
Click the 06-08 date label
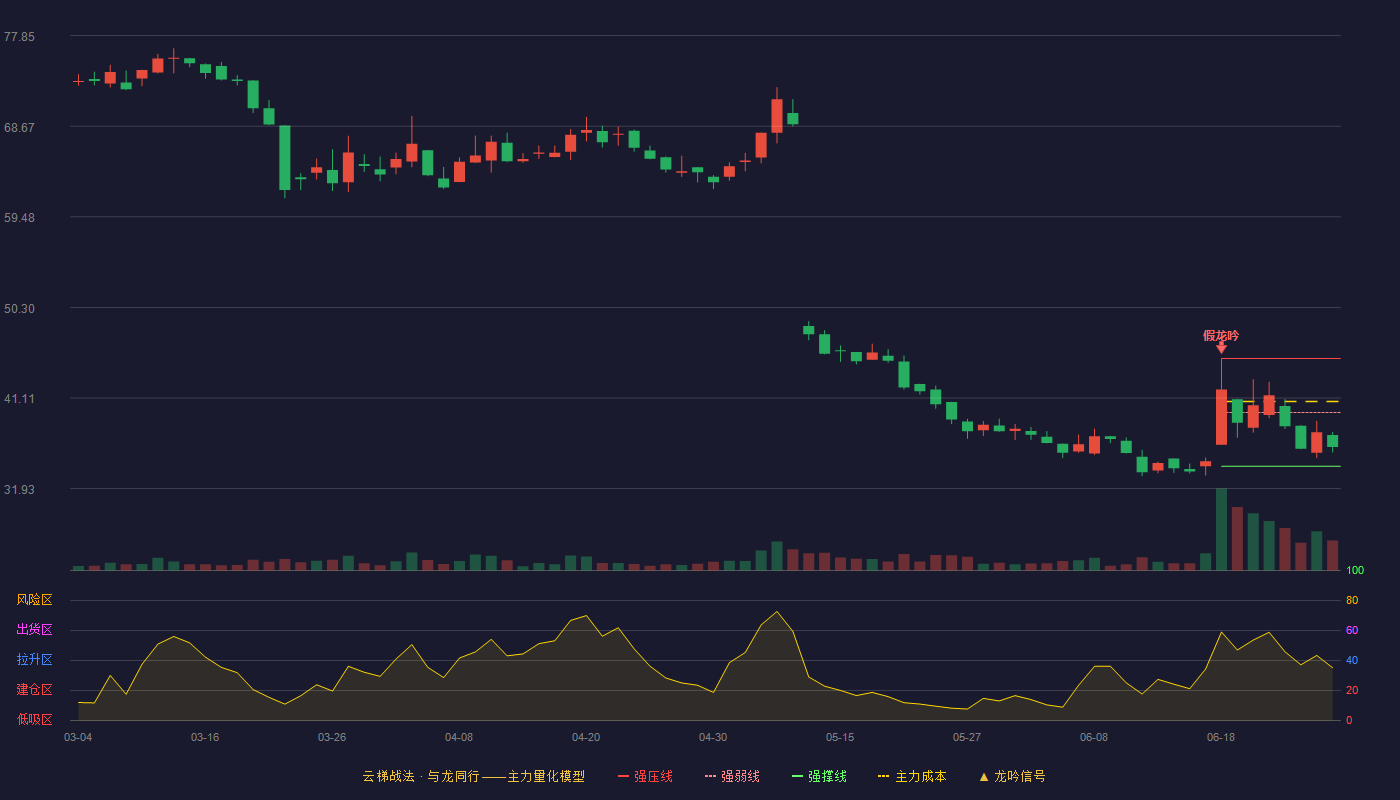1094,737
